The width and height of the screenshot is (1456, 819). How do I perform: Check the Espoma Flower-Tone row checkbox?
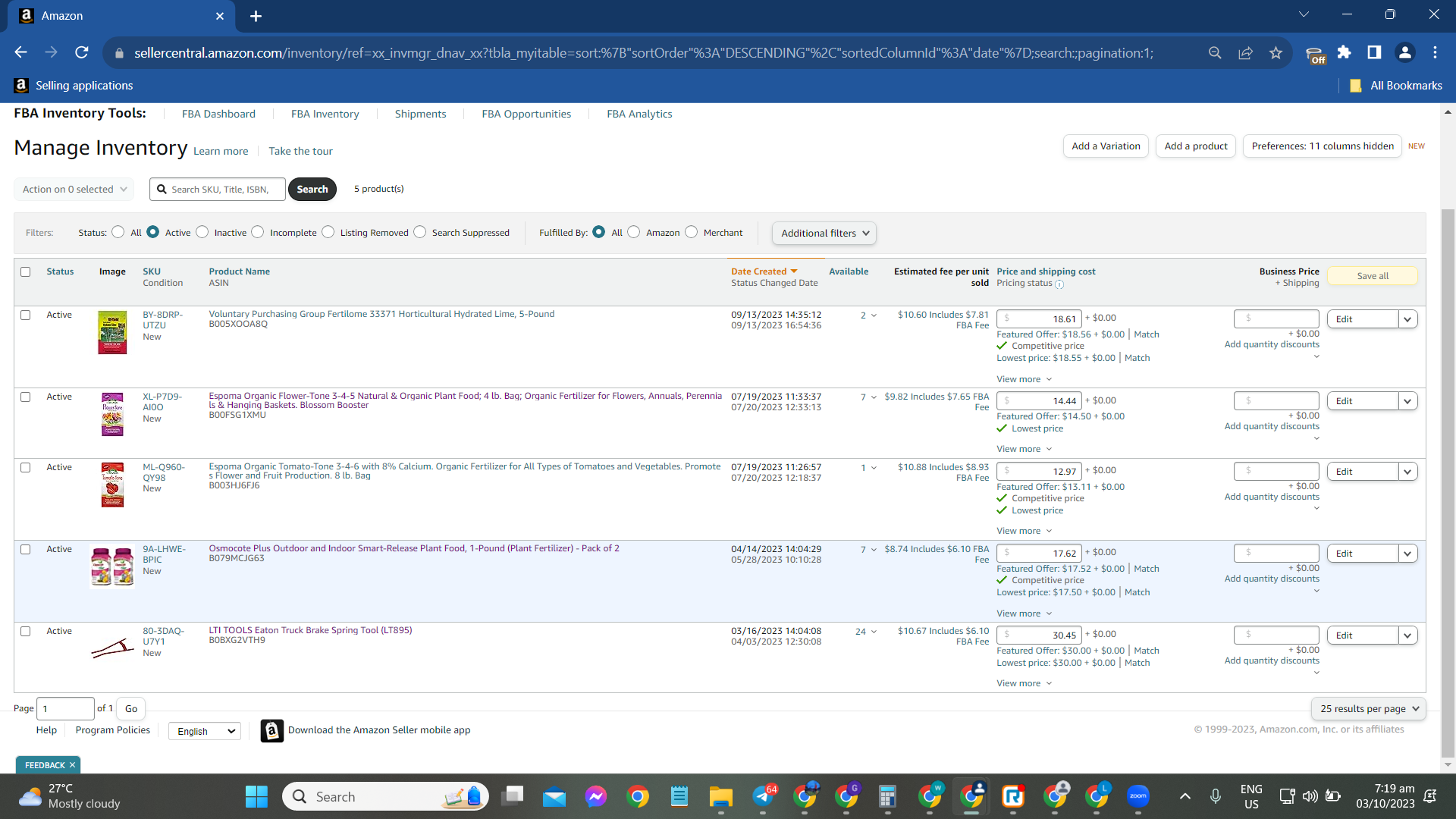[26, 397]
